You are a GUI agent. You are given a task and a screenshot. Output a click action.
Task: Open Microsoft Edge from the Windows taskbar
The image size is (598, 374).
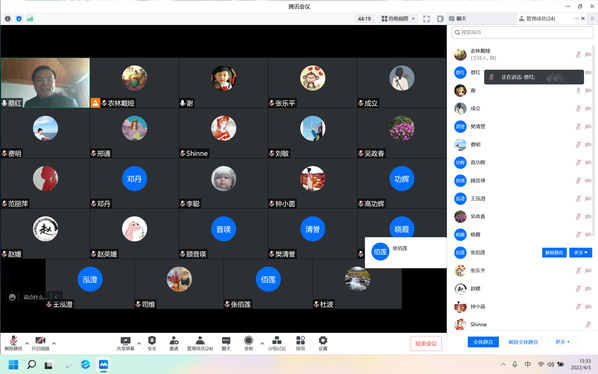(85, 364)
